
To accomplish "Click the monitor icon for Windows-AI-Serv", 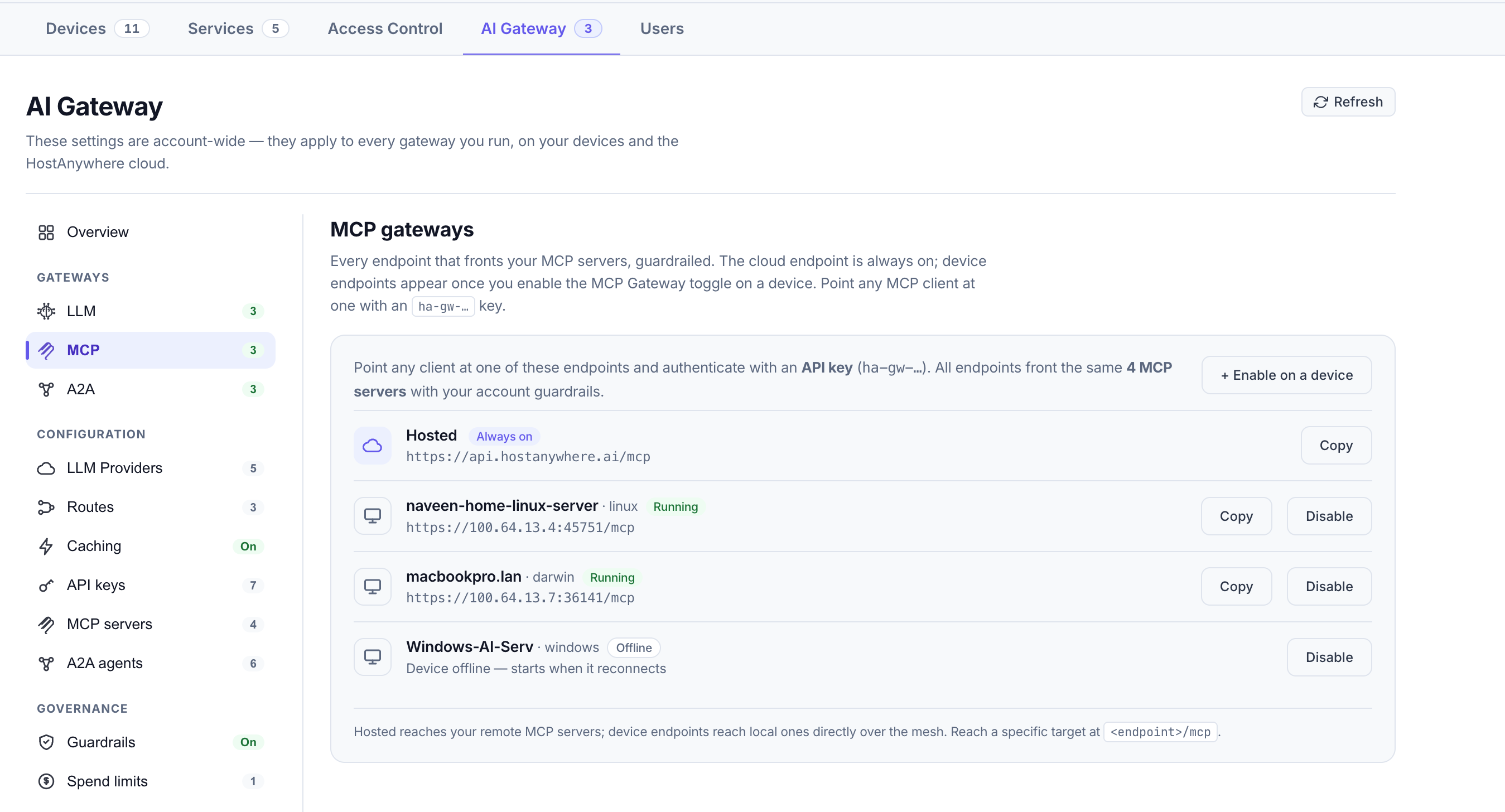I will [372, 657].
